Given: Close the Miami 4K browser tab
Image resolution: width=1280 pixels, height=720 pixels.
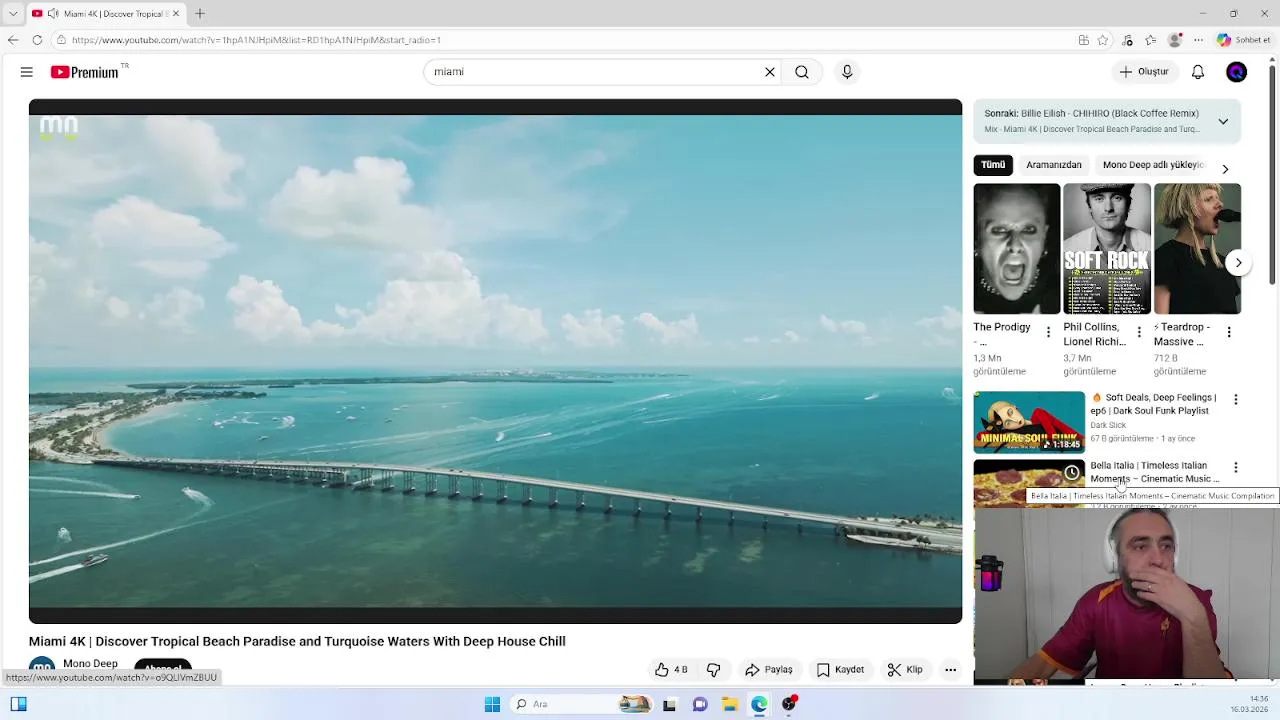Looking at the screenshot, I should 176,14.
